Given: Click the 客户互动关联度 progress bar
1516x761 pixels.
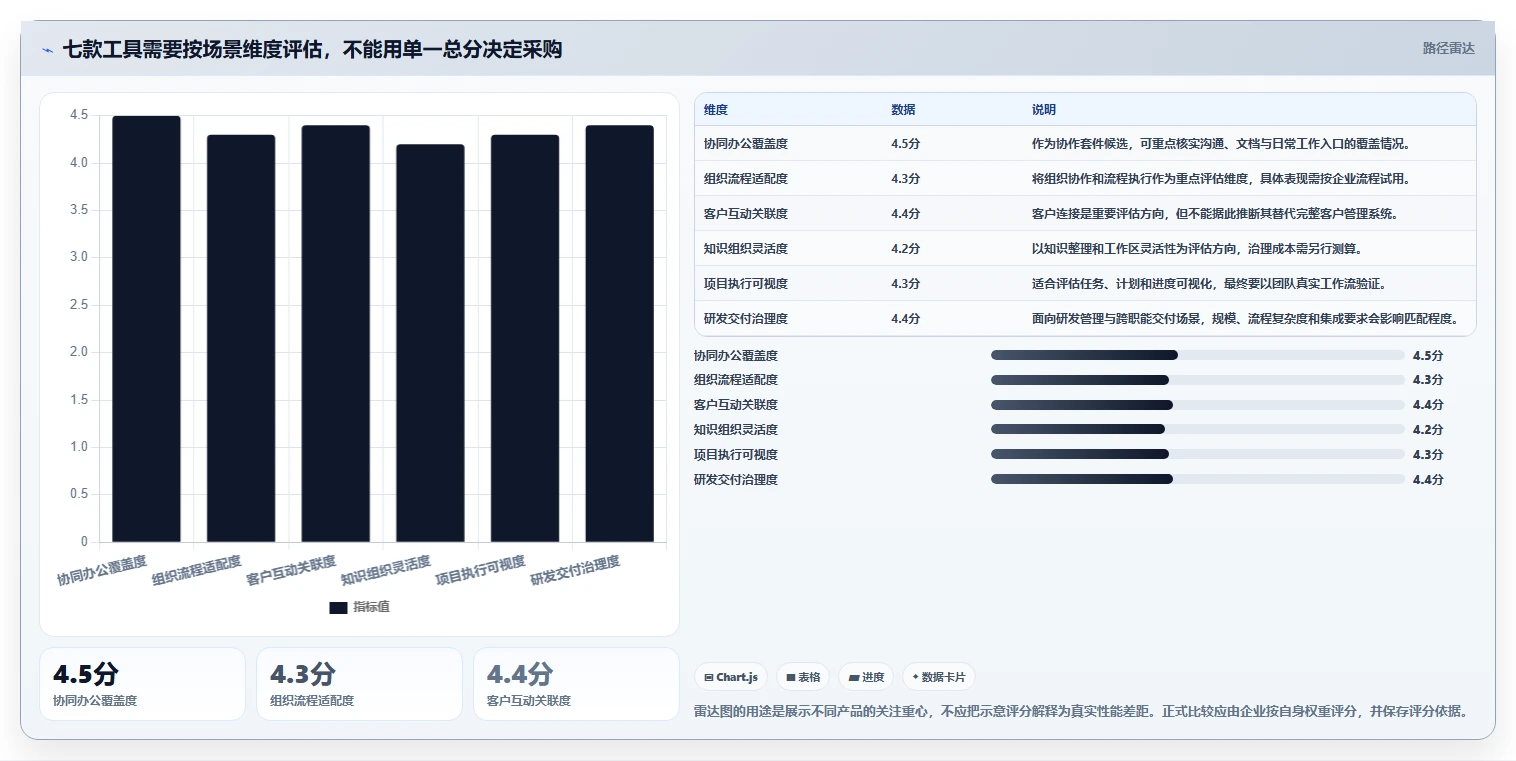Looking at the screenshot, I should 1198,405.
